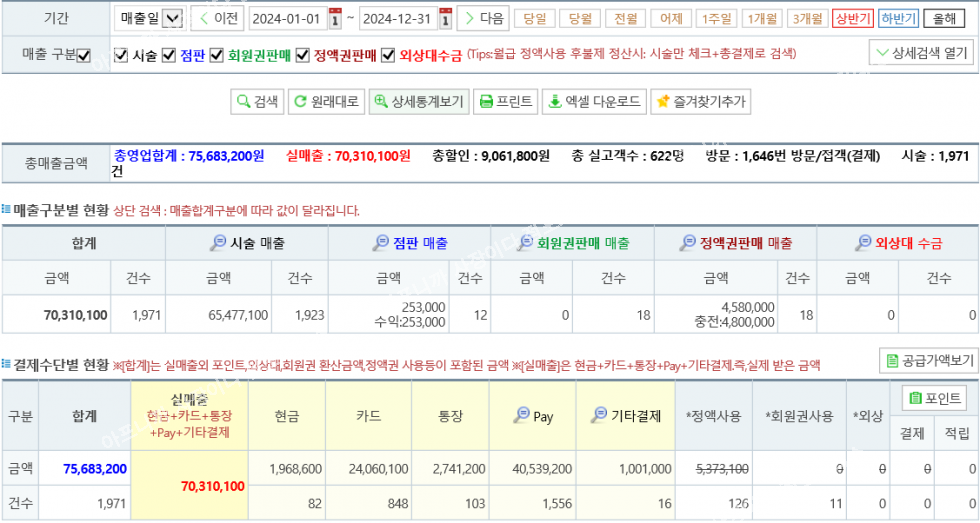Click magnifier icon next to 기타결제
Screen dimensions: 980x523
pos(598,416)
